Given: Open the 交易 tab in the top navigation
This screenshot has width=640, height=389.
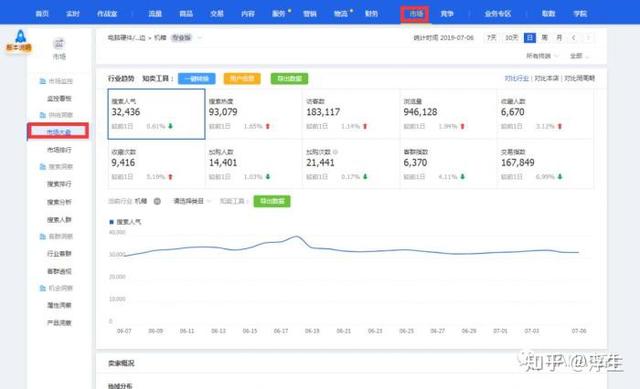Looking at the screenshot, I should 217,13.
